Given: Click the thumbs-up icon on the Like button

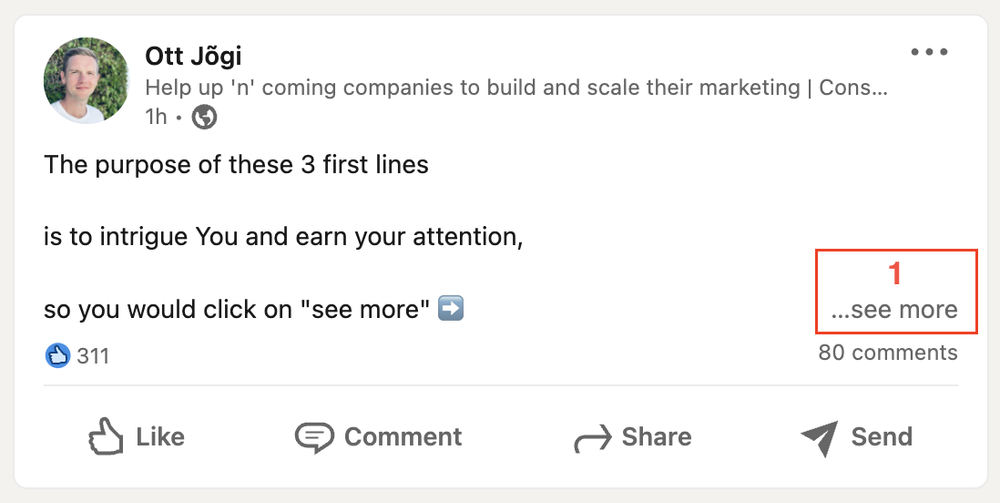Looking at the screenshot, I should coord(106,437).
